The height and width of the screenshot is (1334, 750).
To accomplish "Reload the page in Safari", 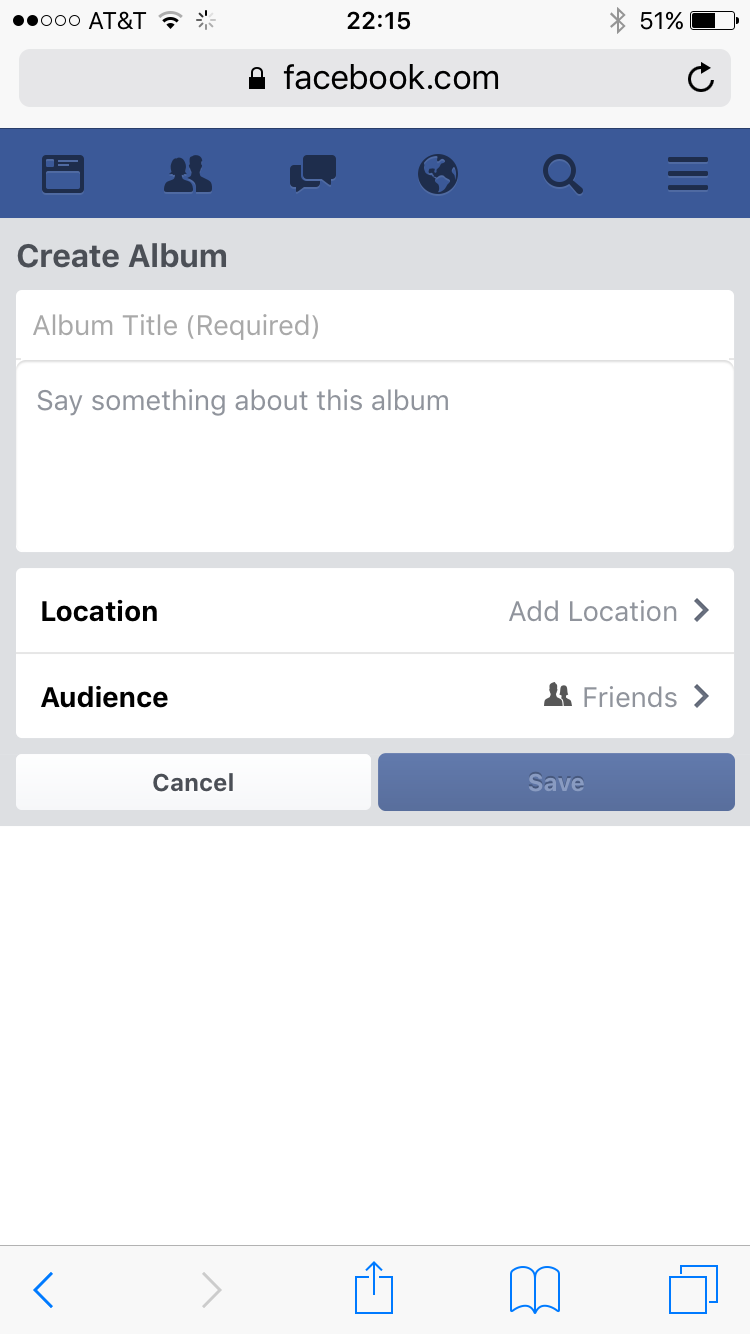I will coord(701,78).
